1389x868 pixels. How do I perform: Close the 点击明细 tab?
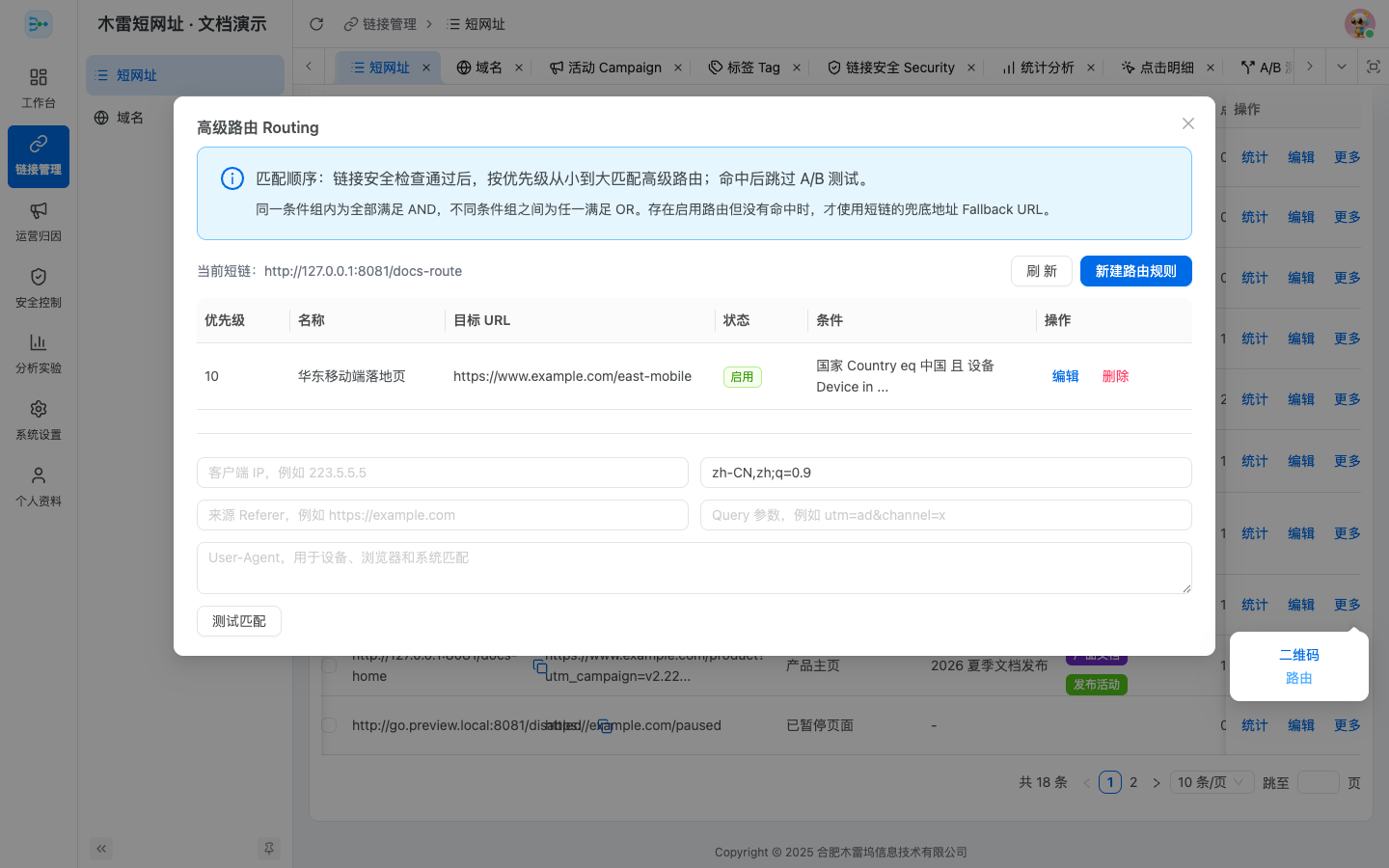click(1211, 68)
